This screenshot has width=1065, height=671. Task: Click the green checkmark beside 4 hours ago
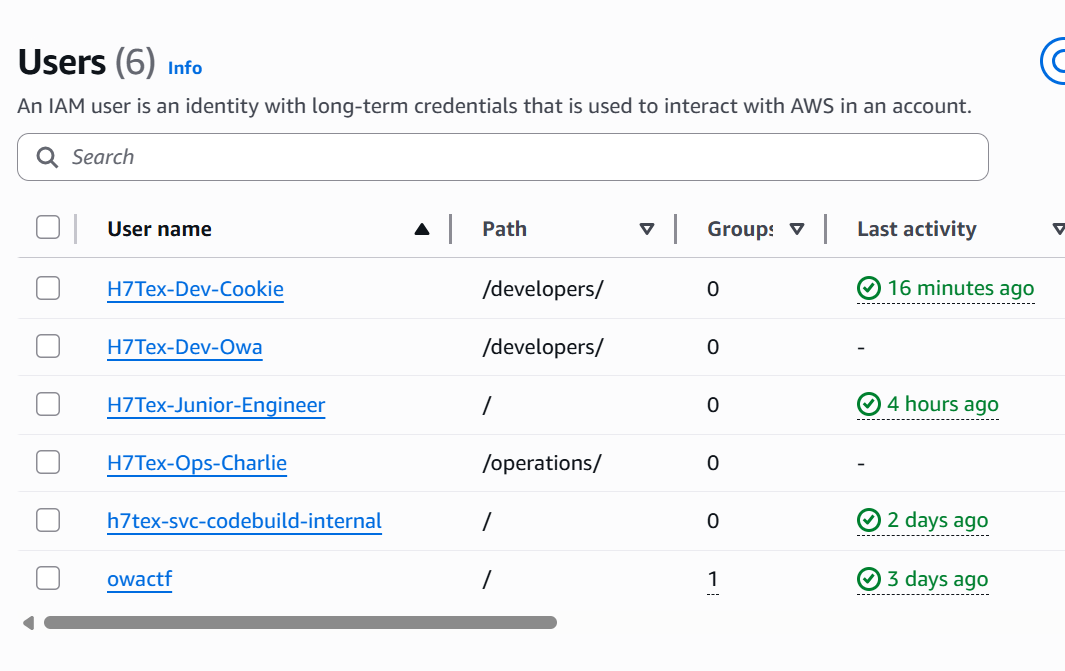tap(868, 405)
